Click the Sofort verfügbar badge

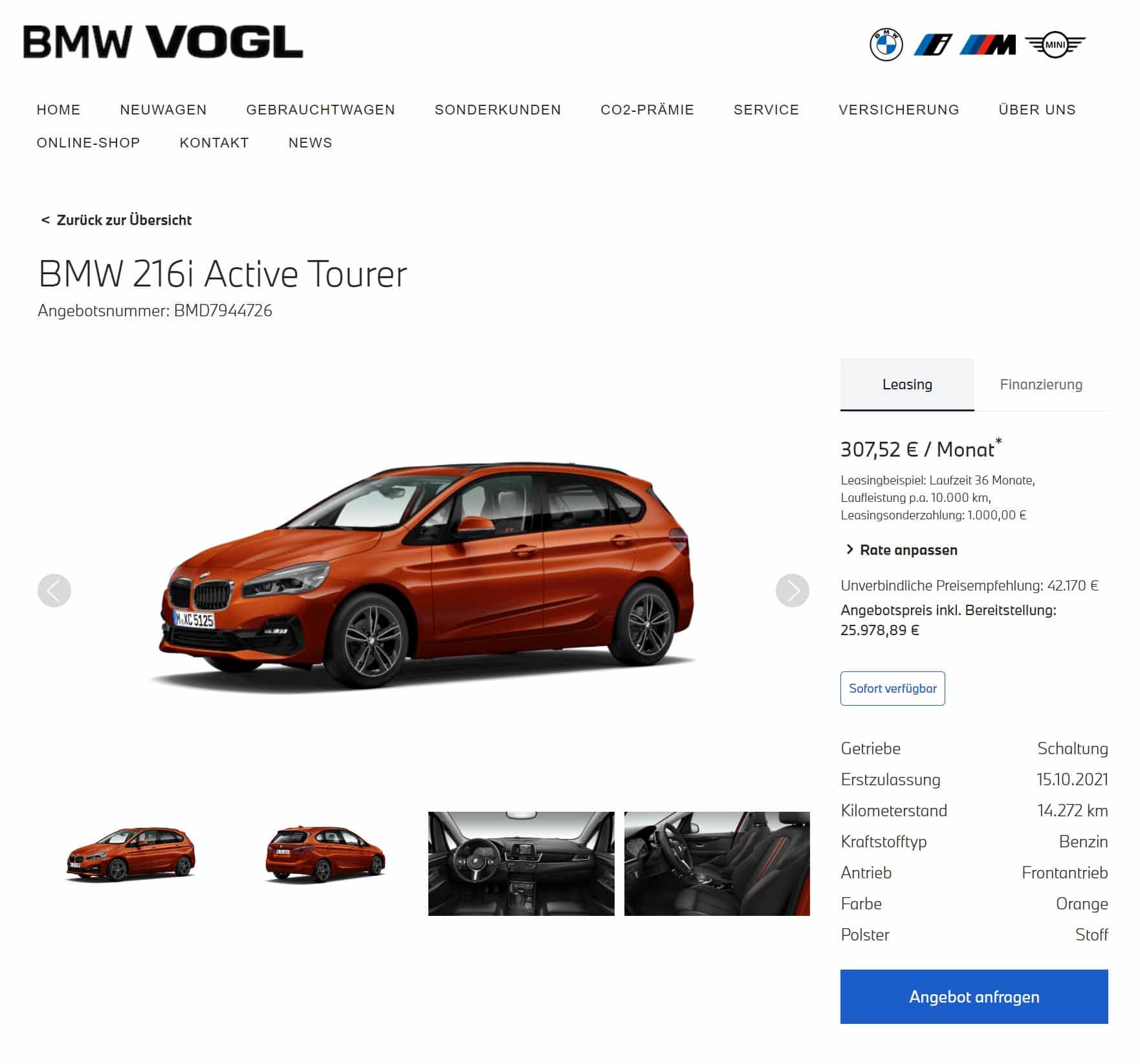coord(892,688)
